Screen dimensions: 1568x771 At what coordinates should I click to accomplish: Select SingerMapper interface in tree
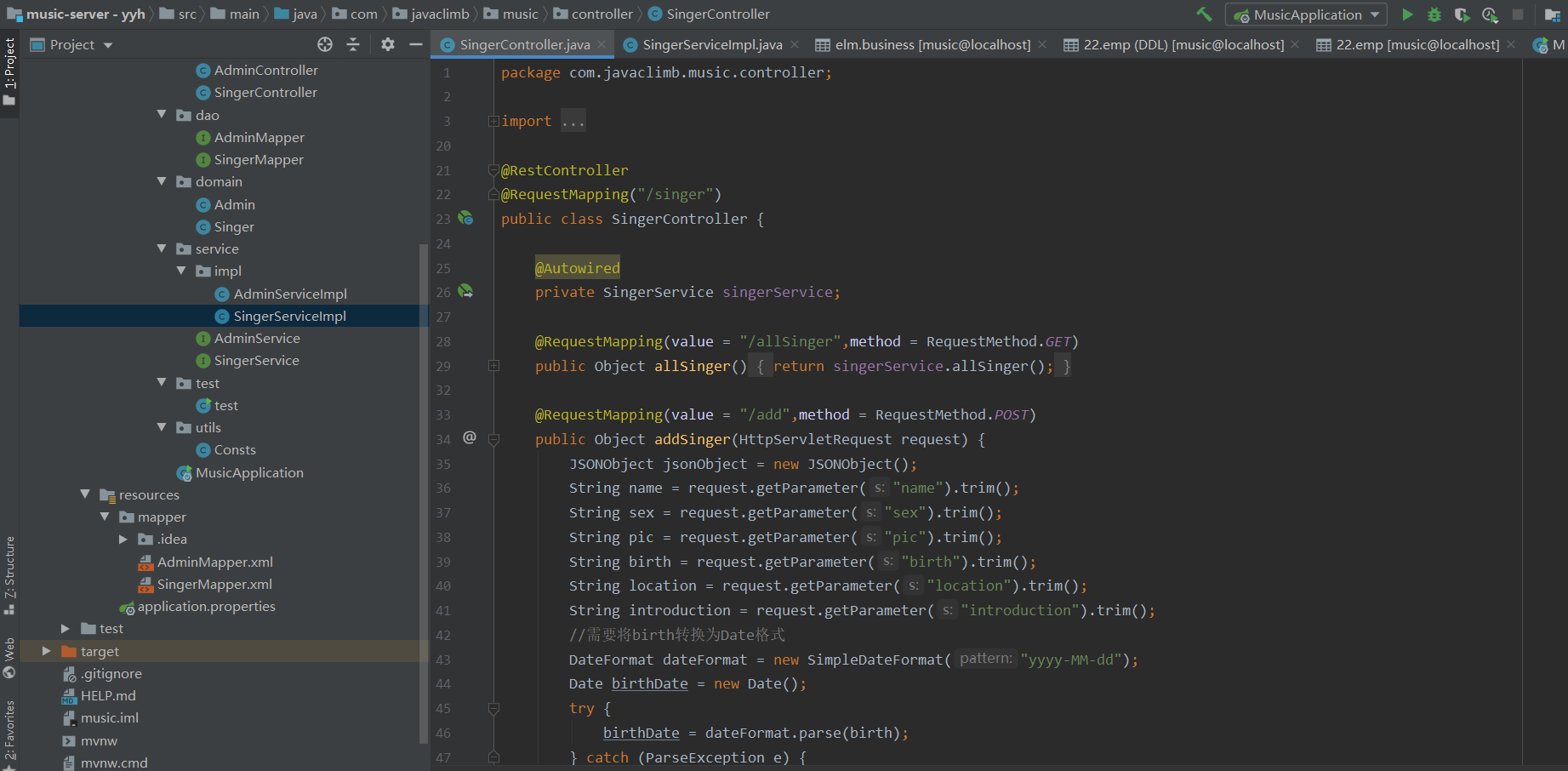point(259,159)
